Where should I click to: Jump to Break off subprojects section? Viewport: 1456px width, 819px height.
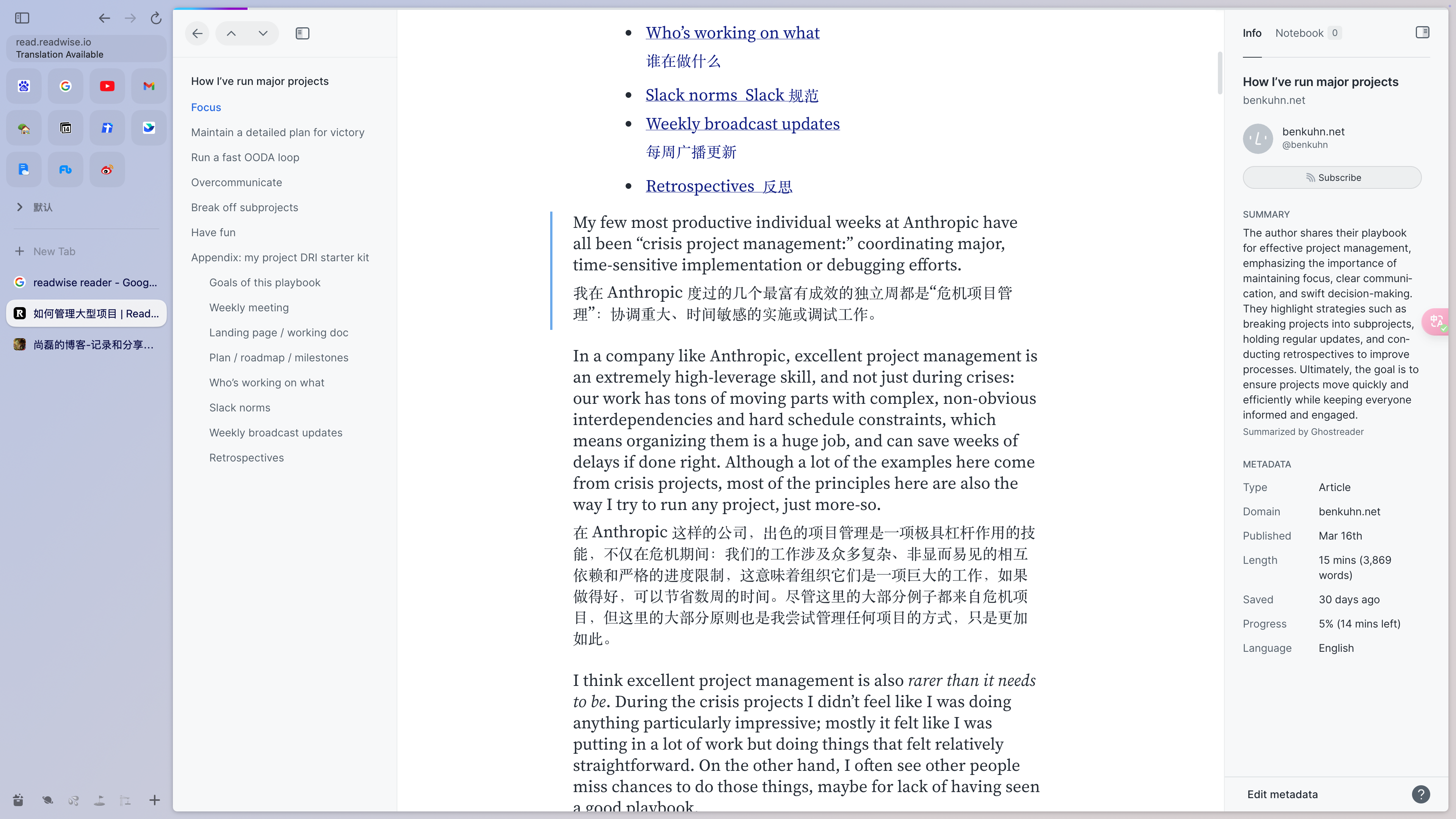point(244,207)
